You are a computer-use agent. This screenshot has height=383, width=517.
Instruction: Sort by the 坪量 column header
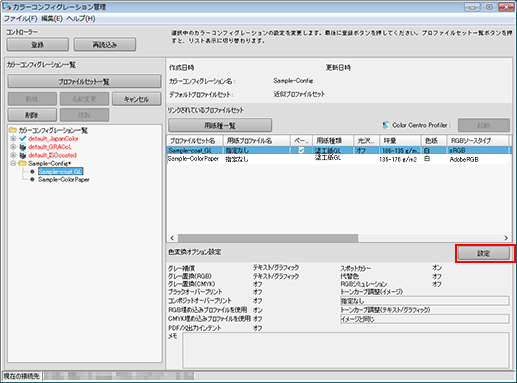pos(400,141)
